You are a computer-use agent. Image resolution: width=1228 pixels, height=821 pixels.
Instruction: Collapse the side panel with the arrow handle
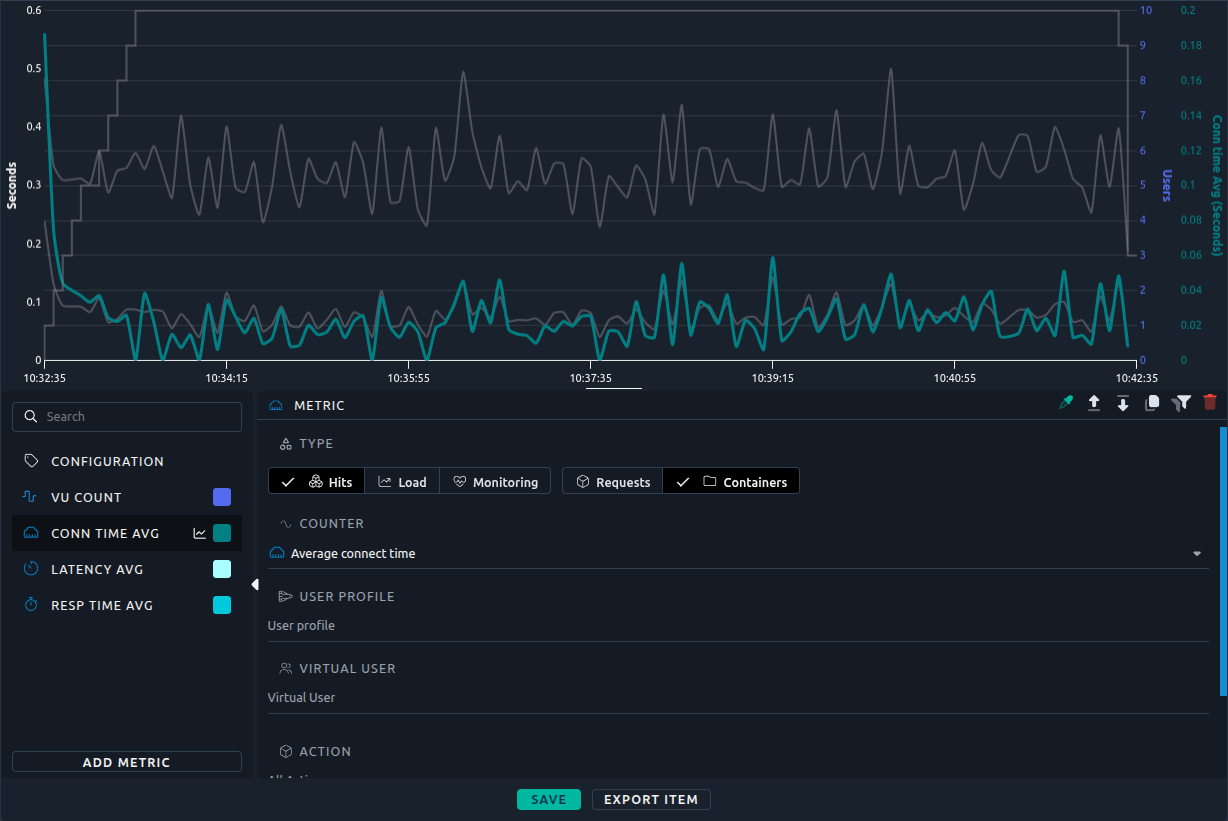tap(255, 584)
